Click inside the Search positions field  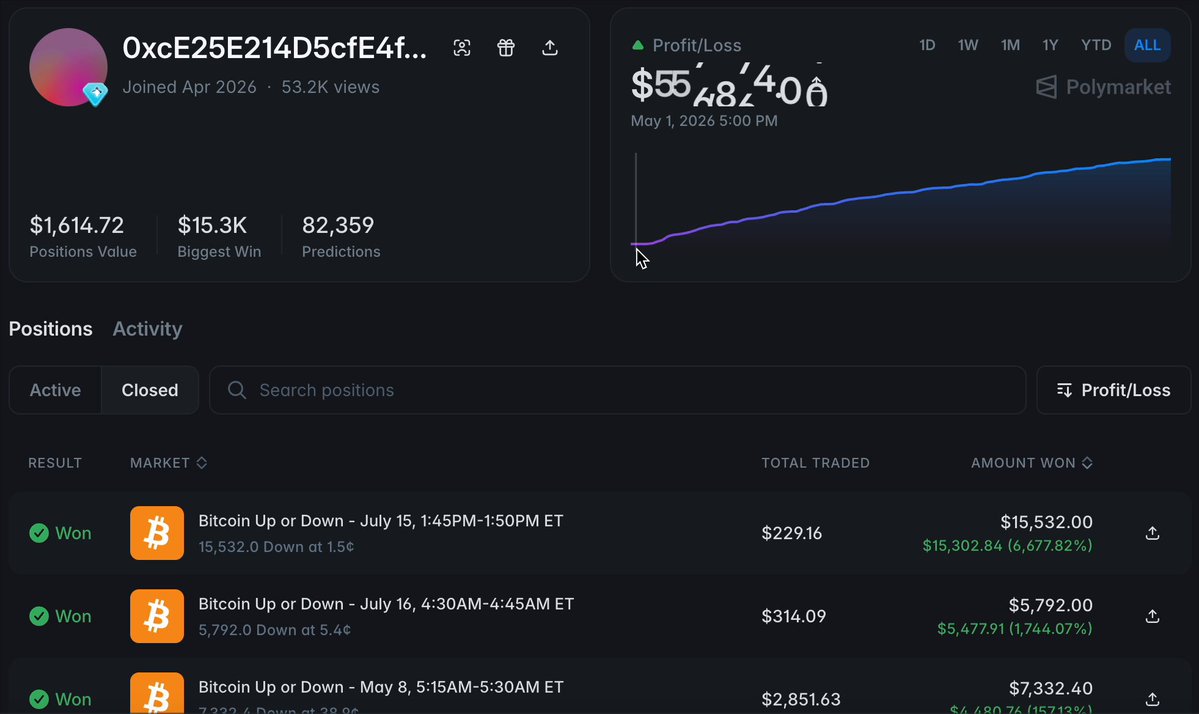pos(617,390)
